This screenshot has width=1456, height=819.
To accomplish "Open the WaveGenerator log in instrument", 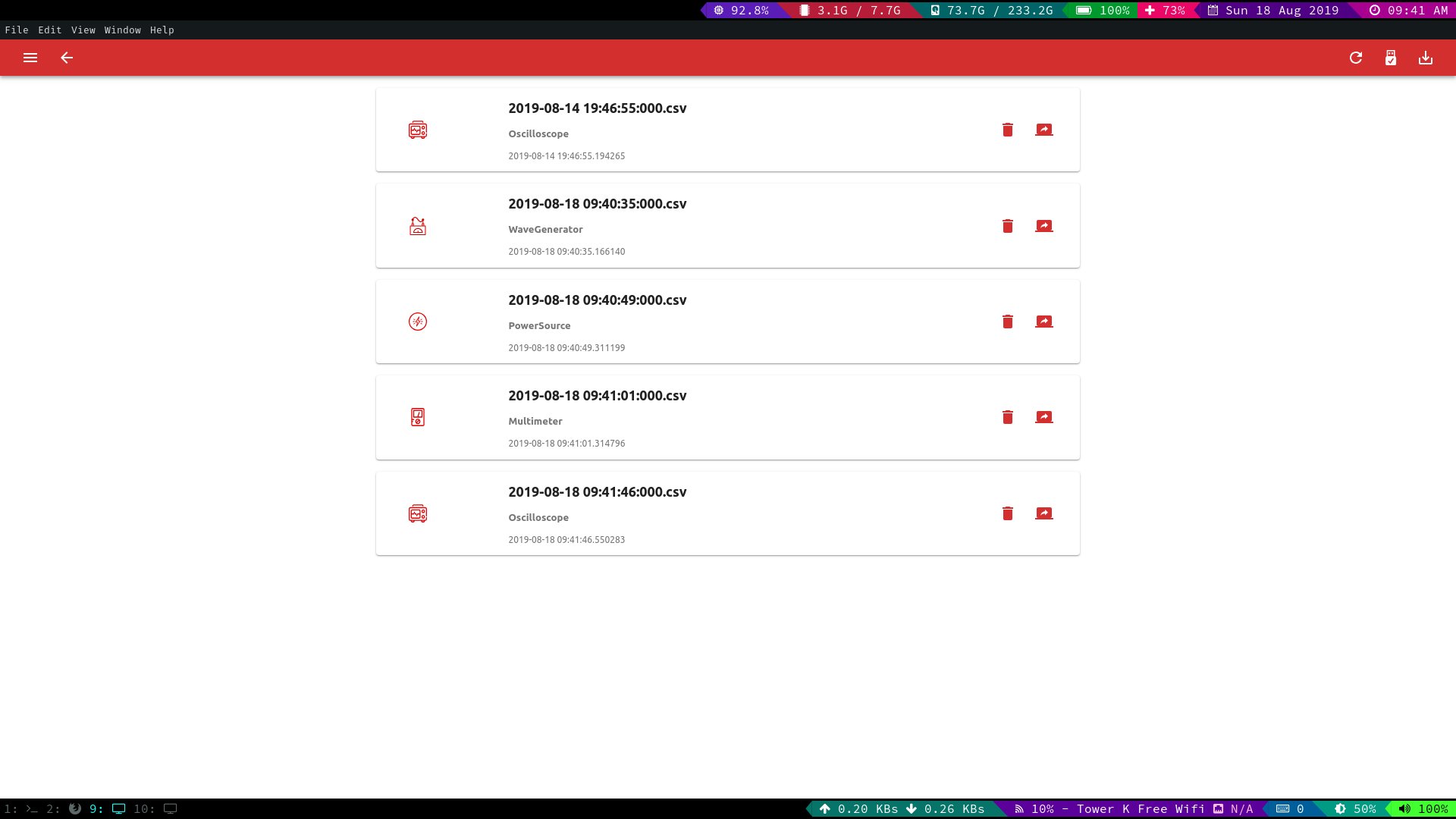I will 1044,226.
